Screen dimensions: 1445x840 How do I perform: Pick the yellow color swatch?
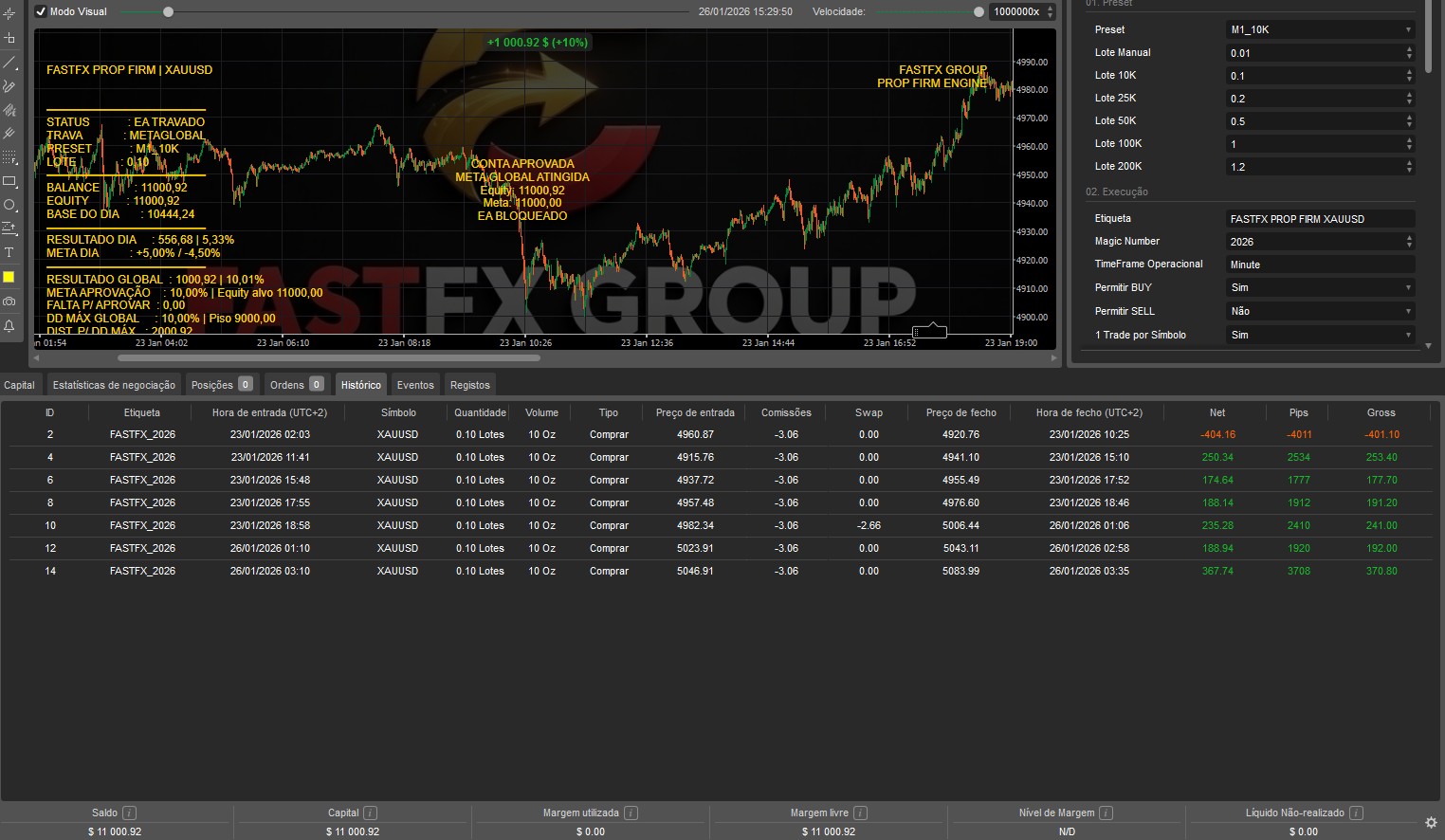coord(9,277)
